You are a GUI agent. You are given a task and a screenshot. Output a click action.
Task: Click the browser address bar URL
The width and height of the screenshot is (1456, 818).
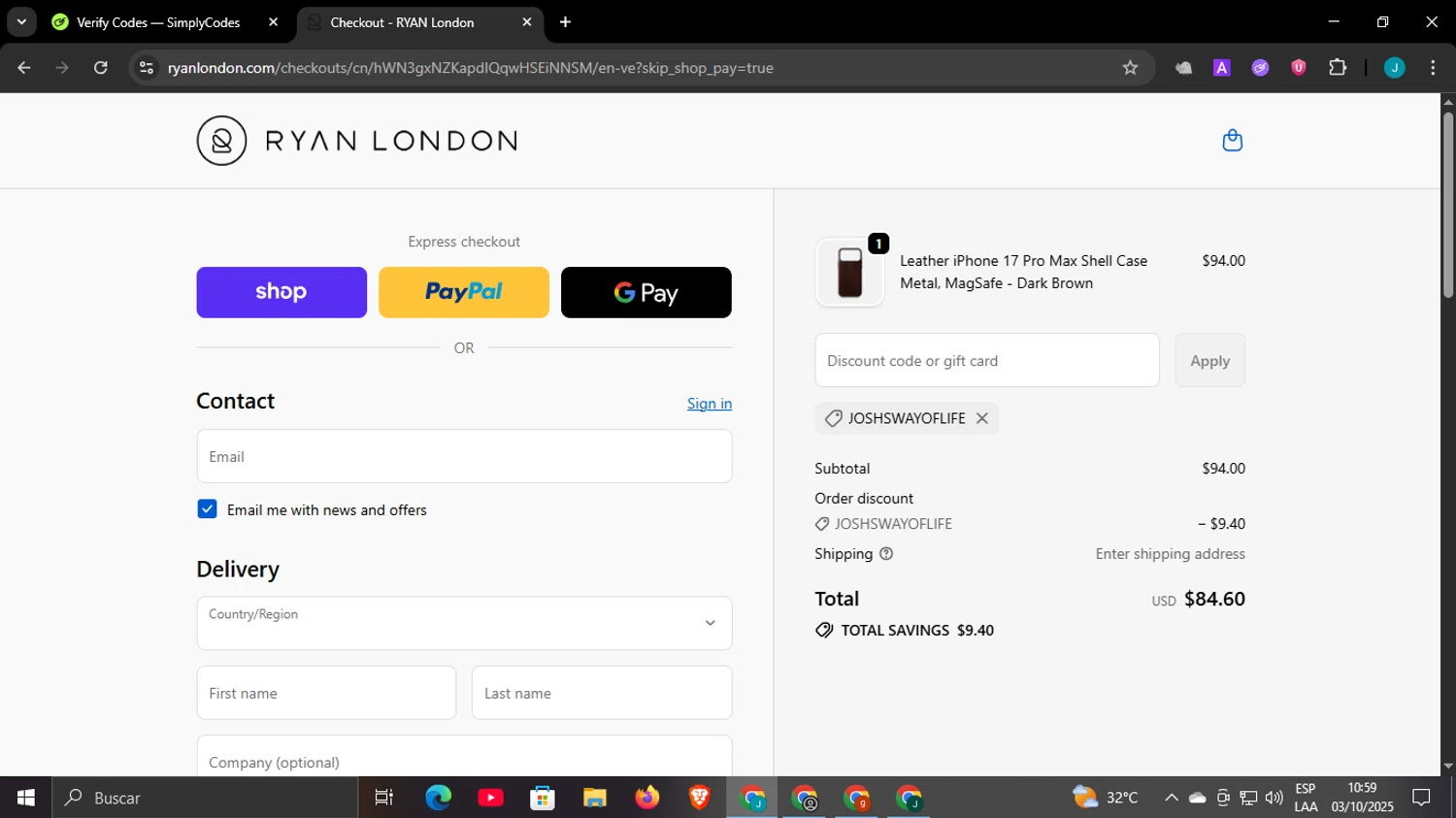(x=471, y=68)
